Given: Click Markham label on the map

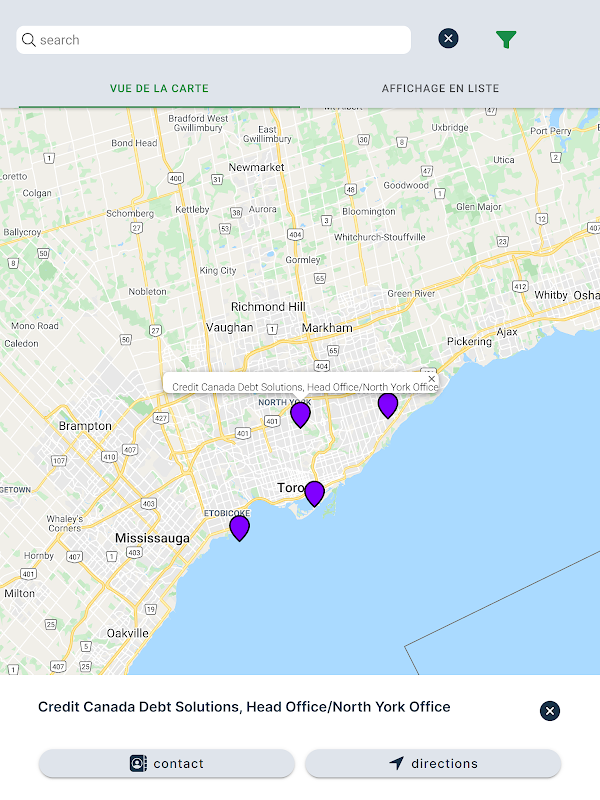Looking at the screenshot, I should 327,328.
